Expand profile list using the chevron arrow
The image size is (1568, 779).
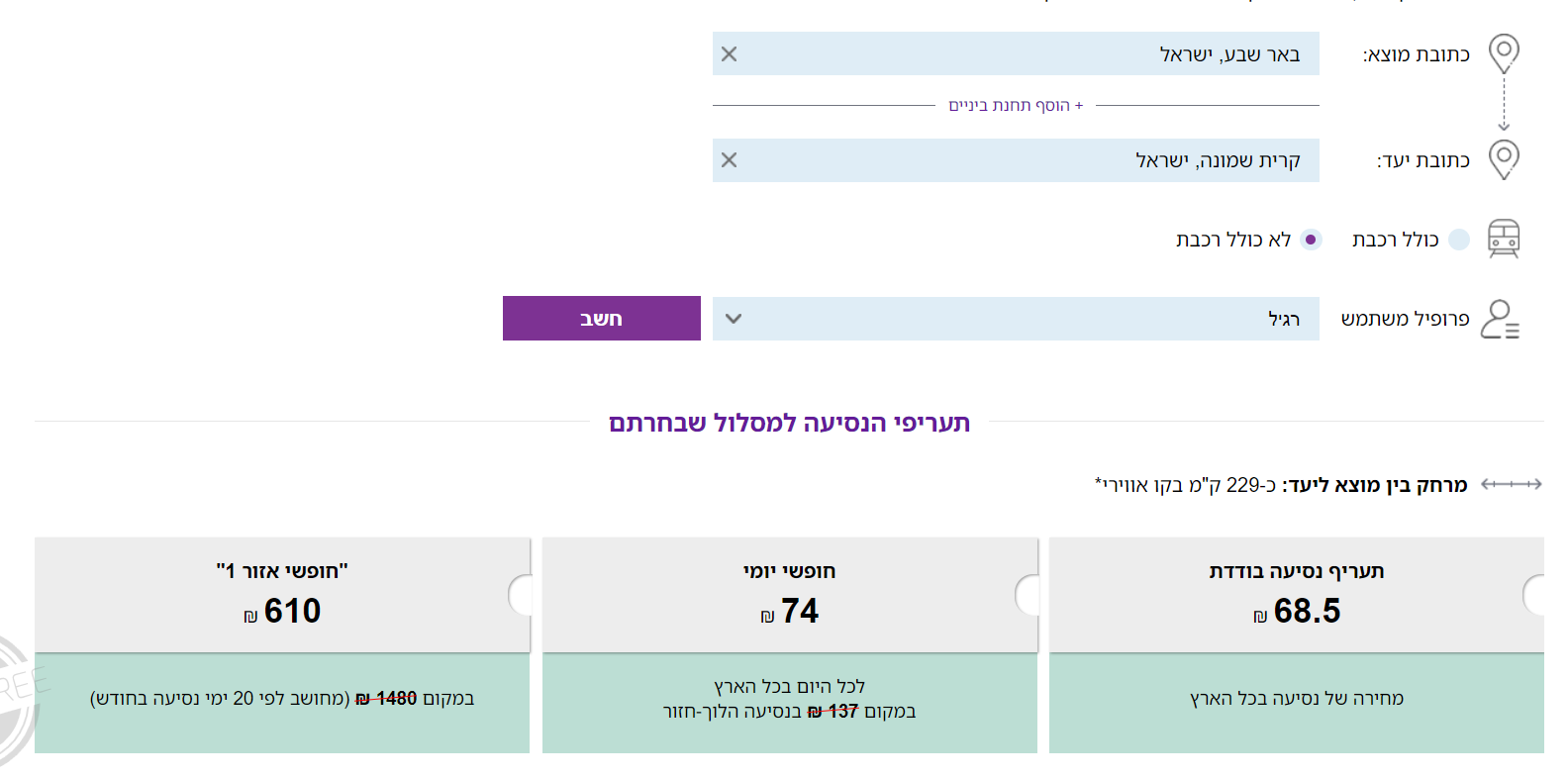click(734, 319)
